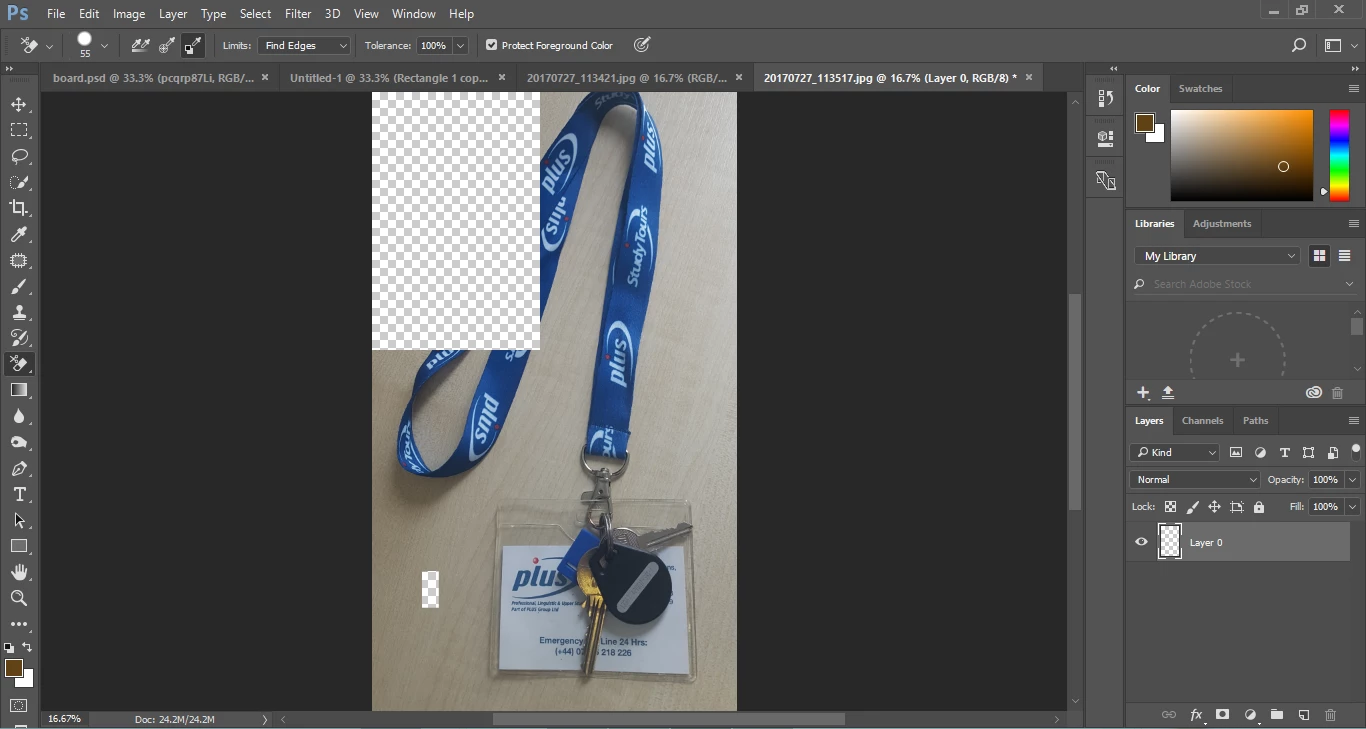Create a new layer

click(x=1304, y=715)
